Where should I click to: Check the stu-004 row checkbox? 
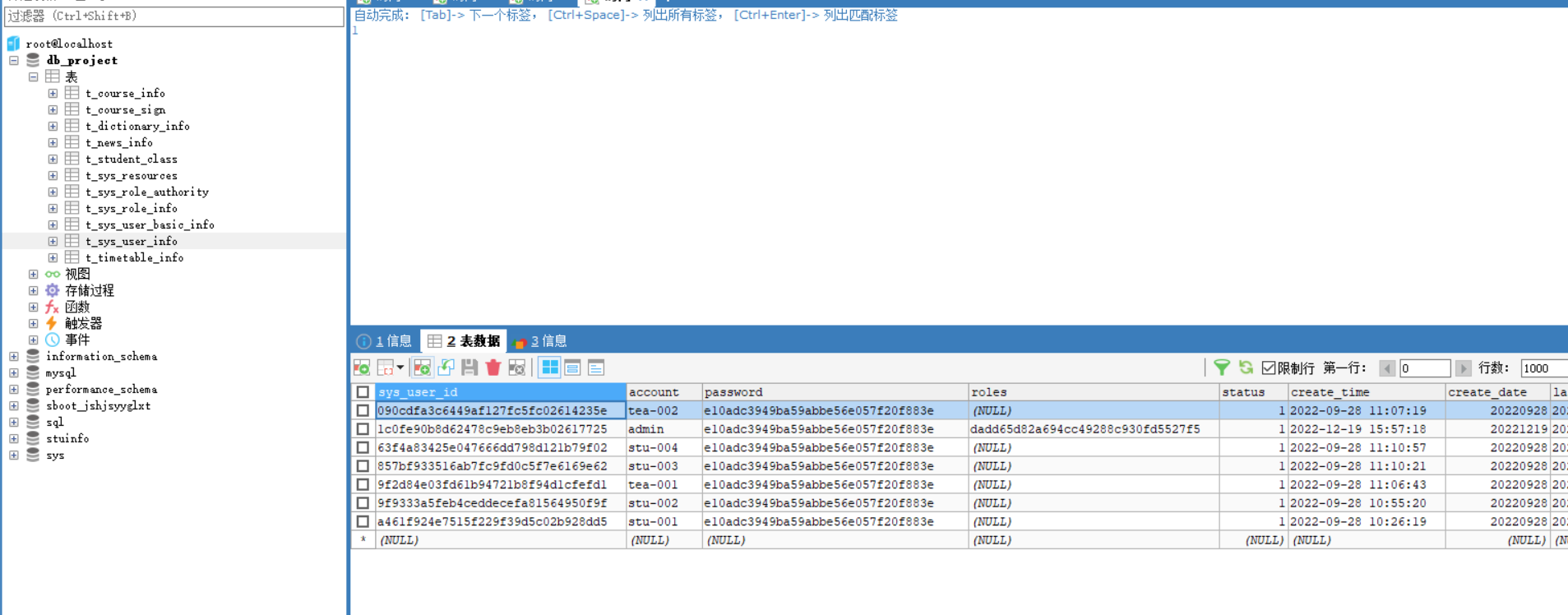(363, 447)
